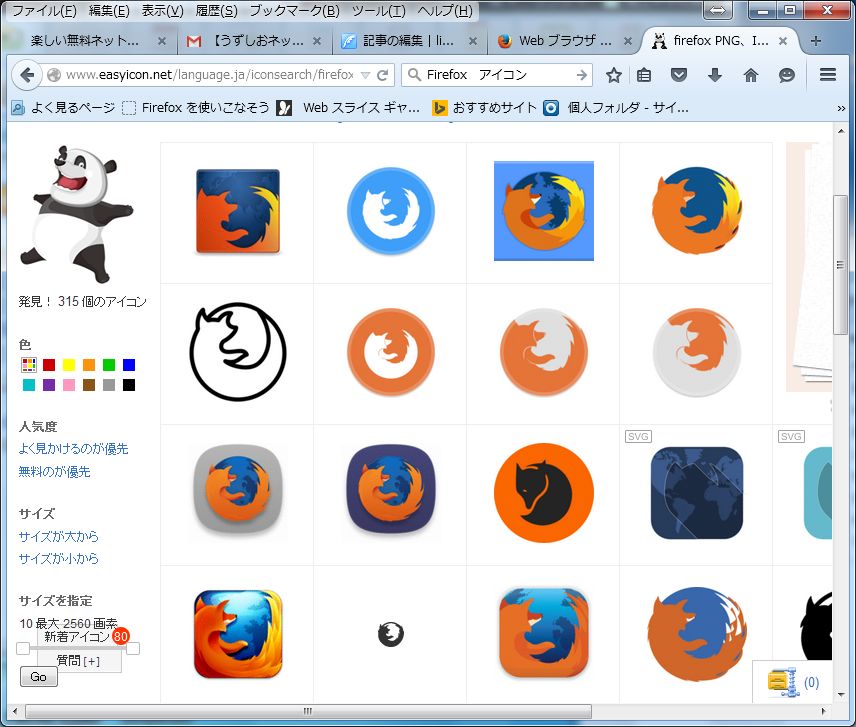
Task: Filter by yellow color swatch
Action: pyautogui.click(x=69, y=365)
